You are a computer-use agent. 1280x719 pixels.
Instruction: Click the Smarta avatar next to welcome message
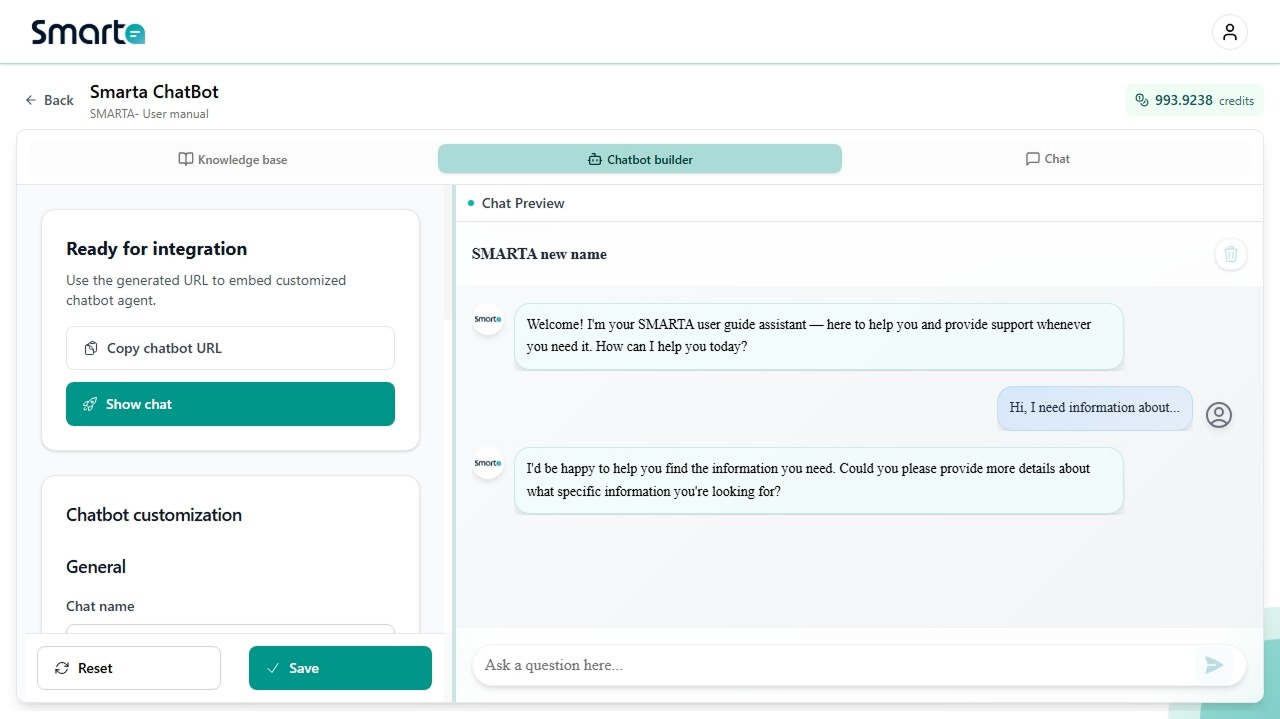pos(488,319)
